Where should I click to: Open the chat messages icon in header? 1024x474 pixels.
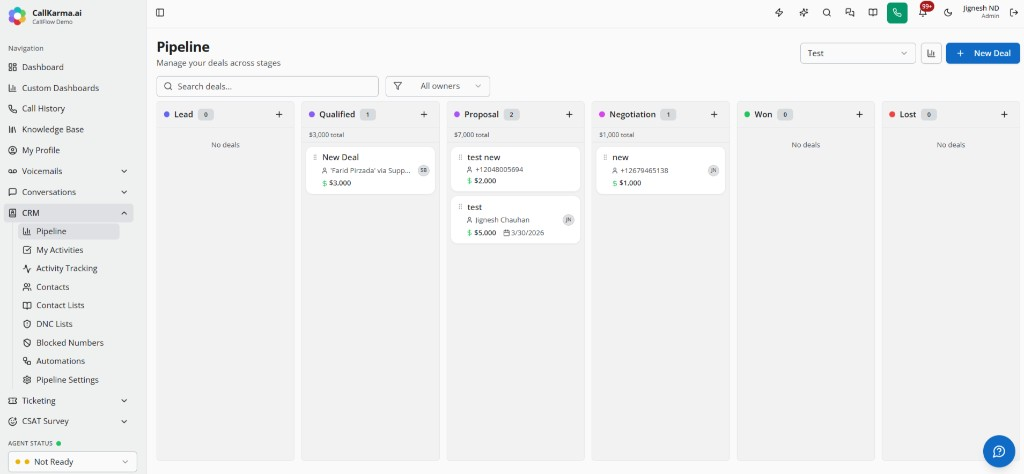pos(850,12)
